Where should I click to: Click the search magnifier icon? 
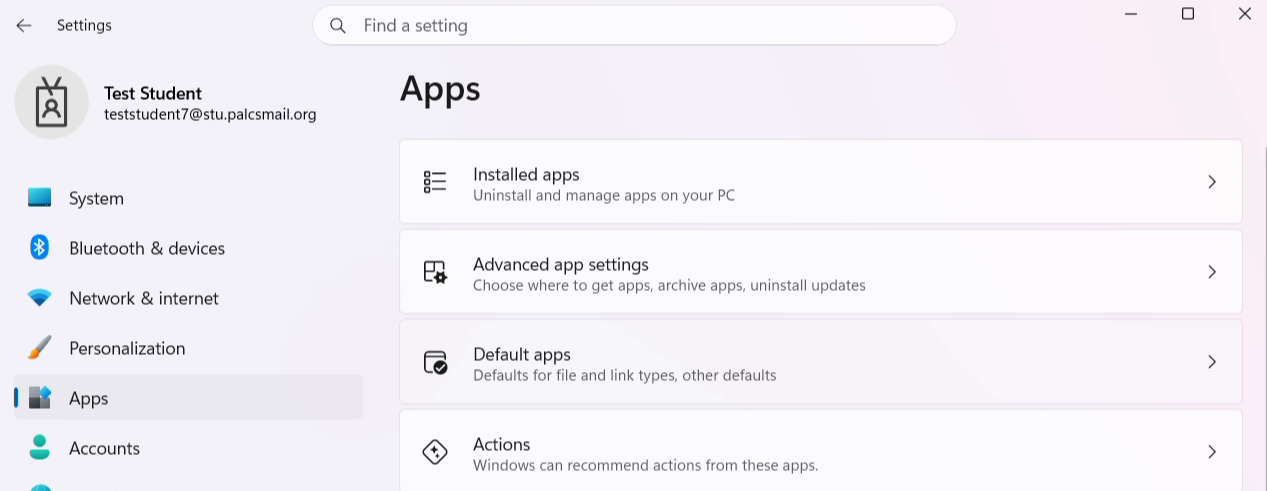[339, 25]
